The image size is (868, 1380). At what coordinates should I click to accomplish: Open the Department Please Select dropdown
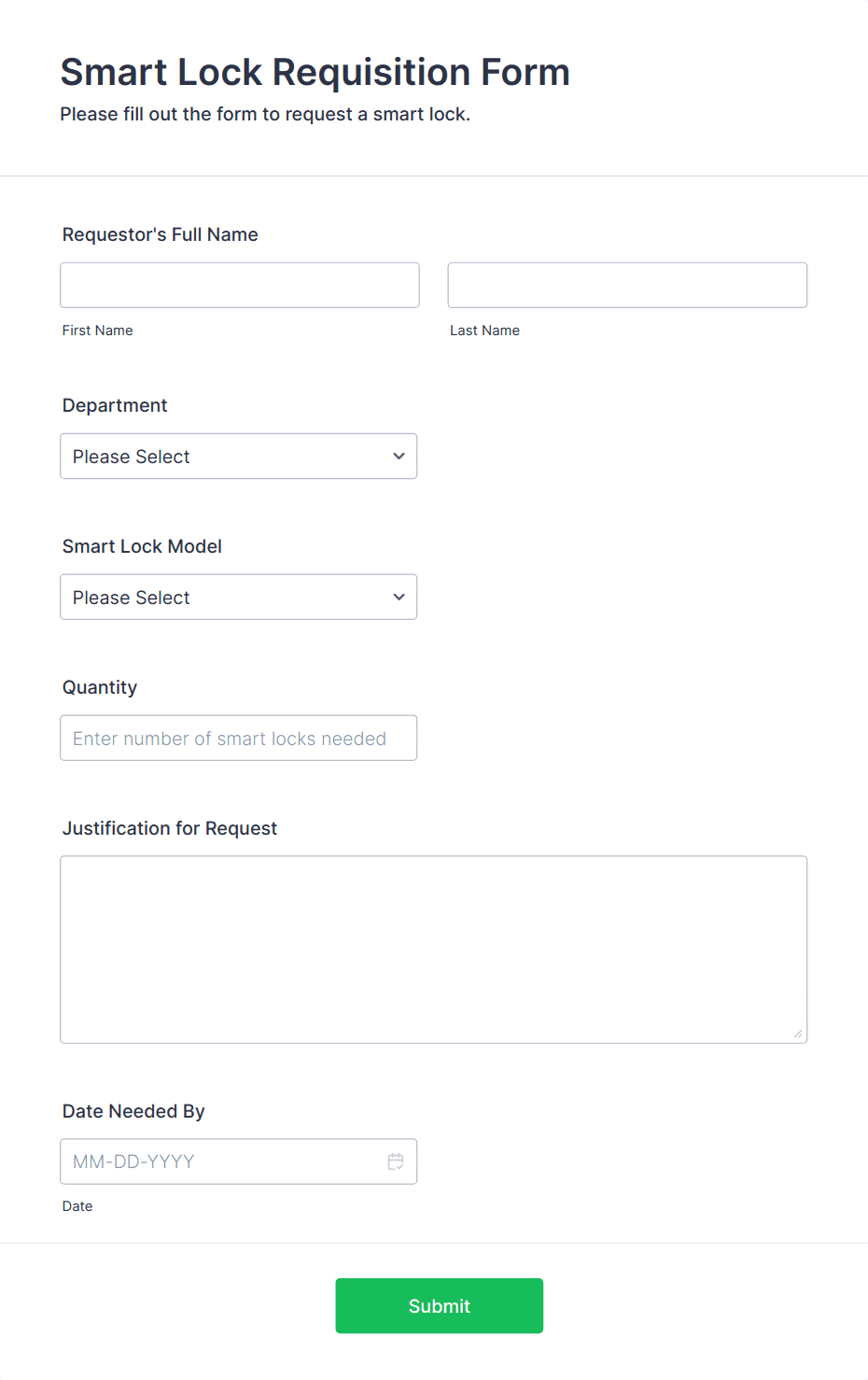tap(239, 457)
